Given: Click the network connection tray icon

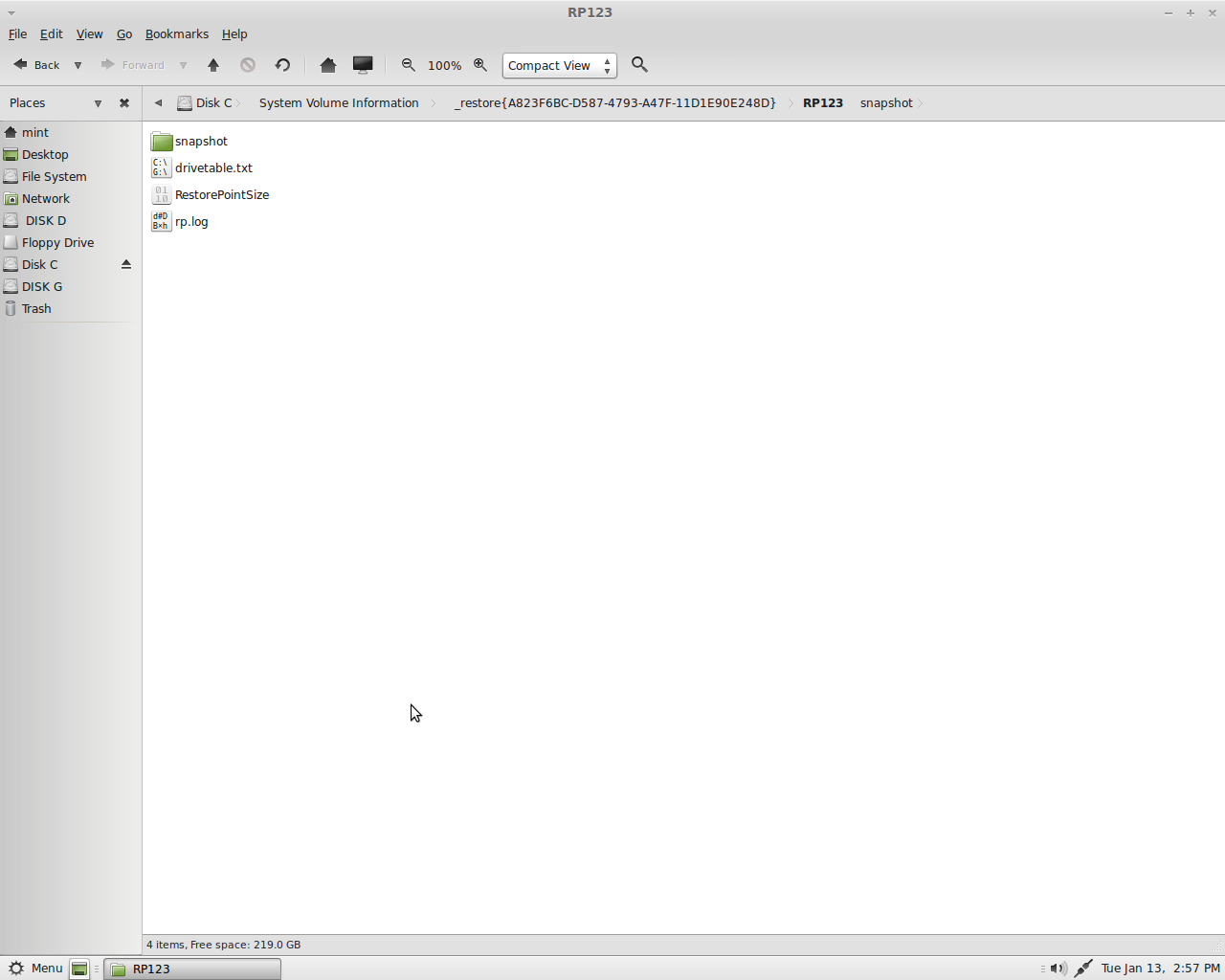Looking at the screenshot, I should pyautogui.click(x=1083, y=969).
